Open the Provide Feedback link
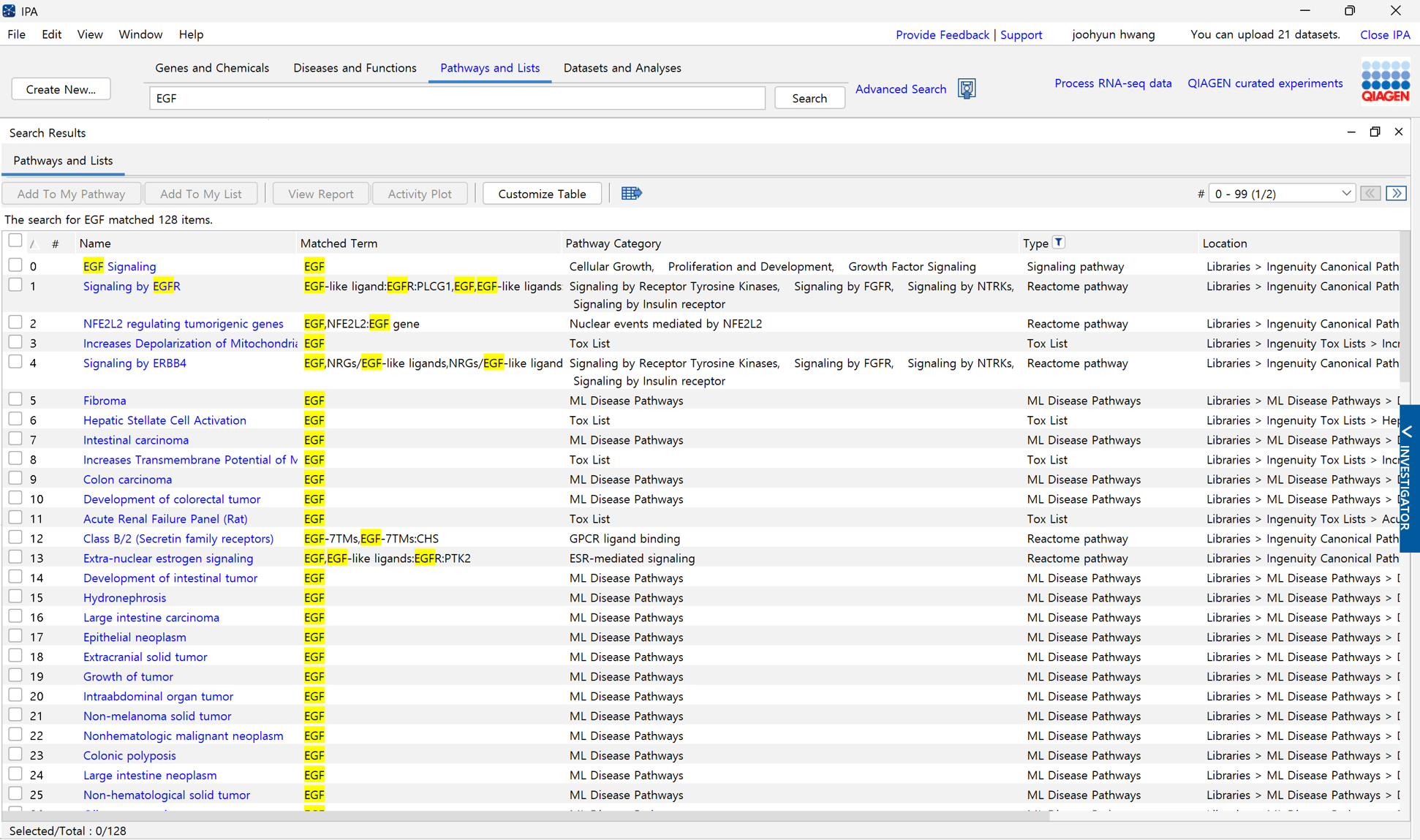The image size is (1420, 840). [942, 34]
